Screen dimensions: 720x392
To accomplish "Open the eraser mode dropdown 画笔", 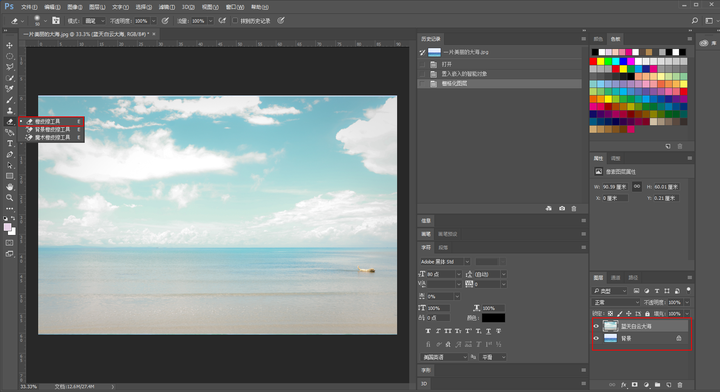I will 94,21.
